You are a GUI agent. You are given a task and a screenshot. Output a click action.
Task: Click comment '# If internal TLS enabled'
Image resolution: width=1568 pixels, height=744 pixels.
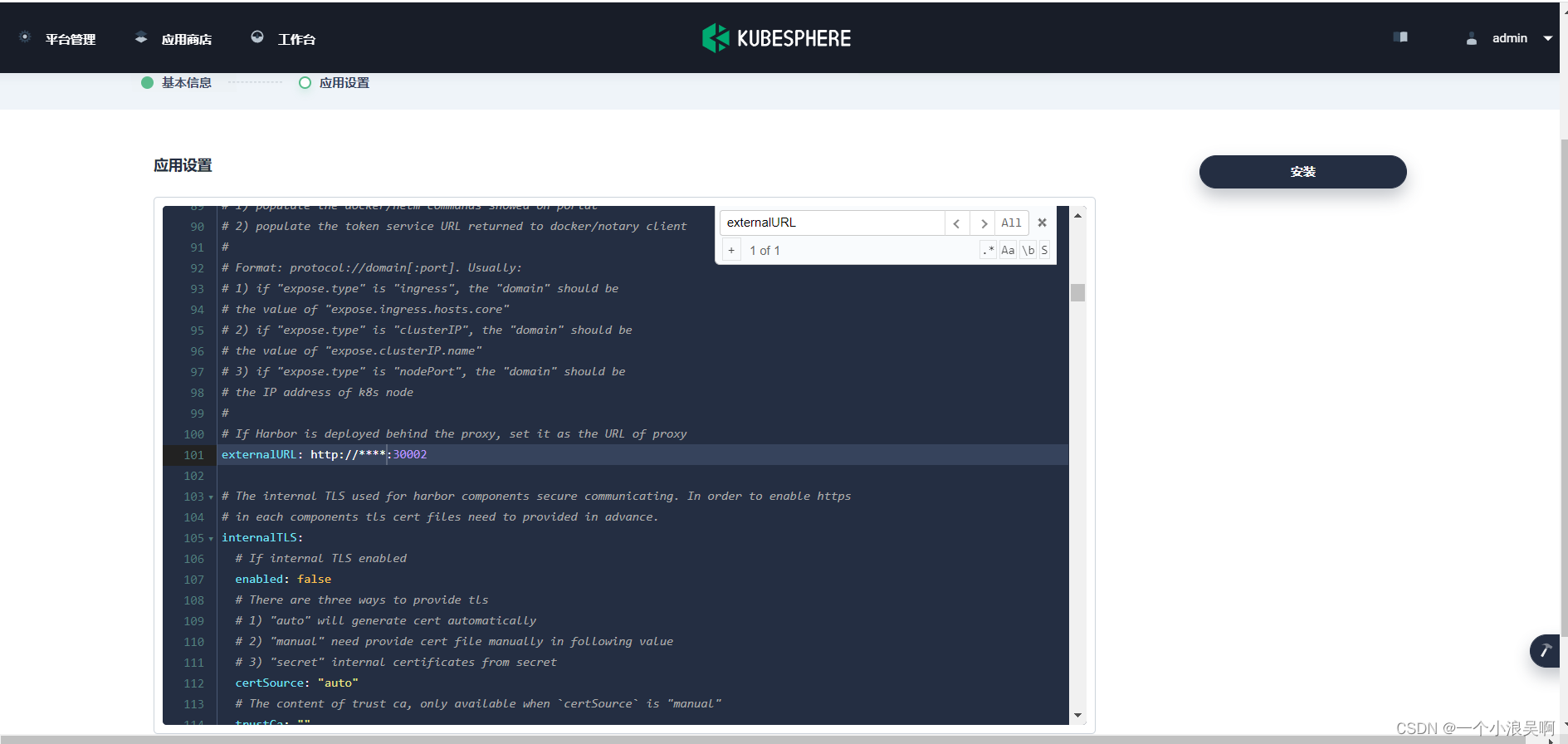321,559
